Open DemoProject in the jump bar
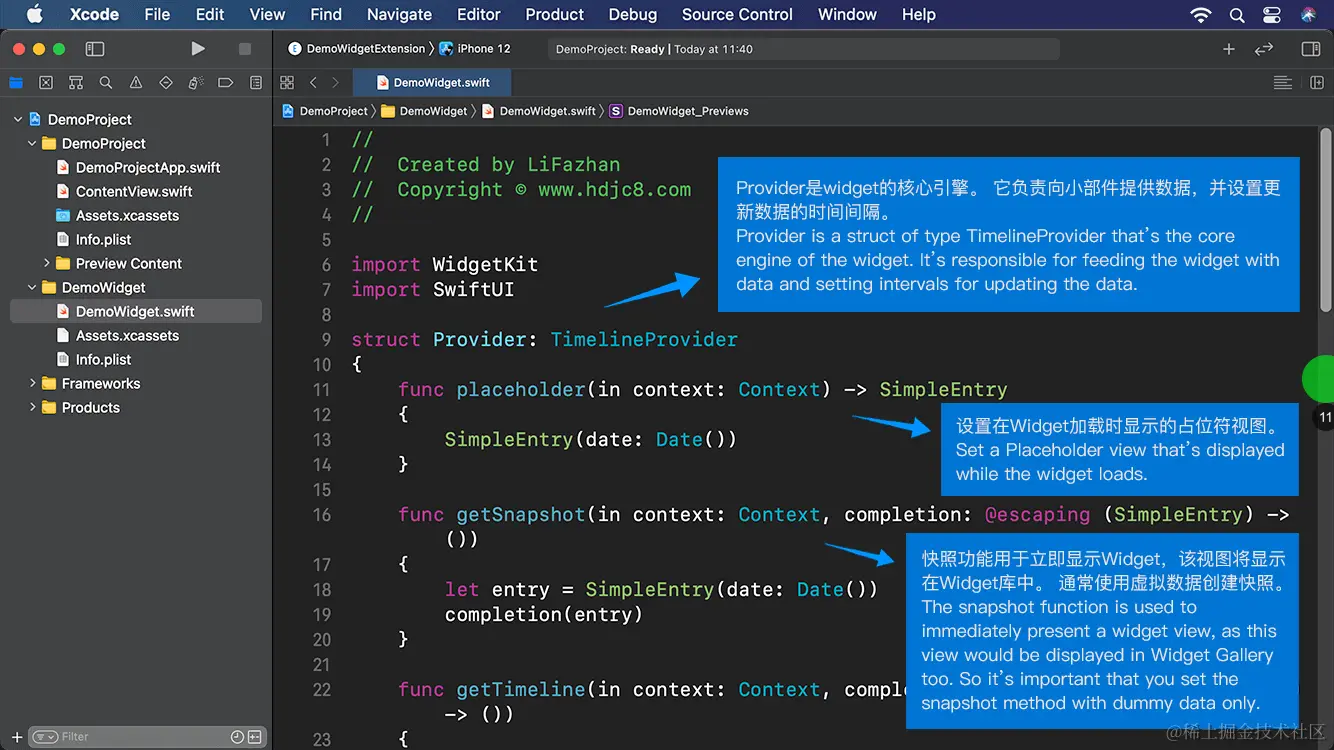Viewport: 1334px width, 750px height. (x=325, y=111)
